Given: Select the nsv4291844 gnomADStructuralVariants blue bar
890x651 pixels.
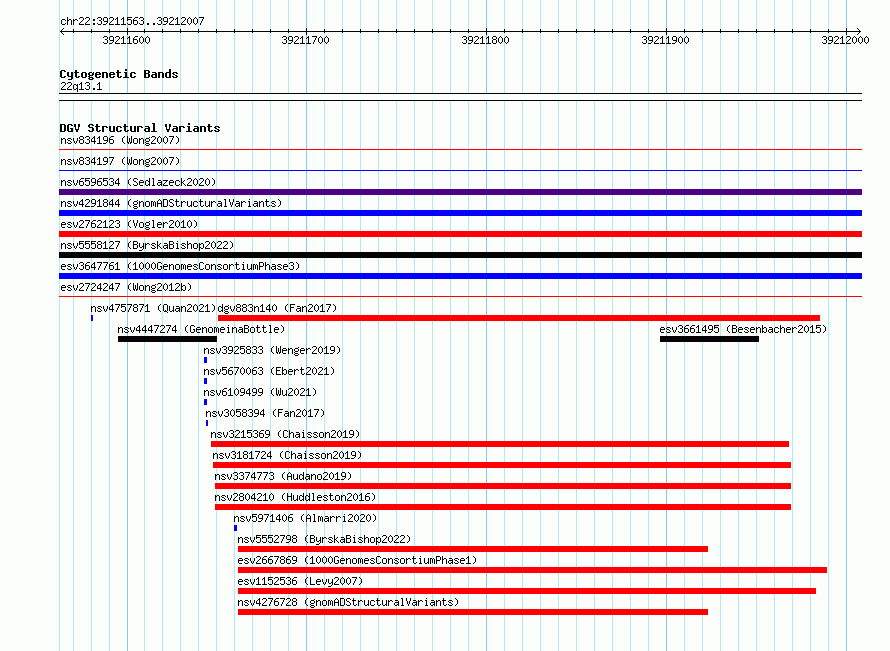Looking at the screenshot, I should pos(460,213).
